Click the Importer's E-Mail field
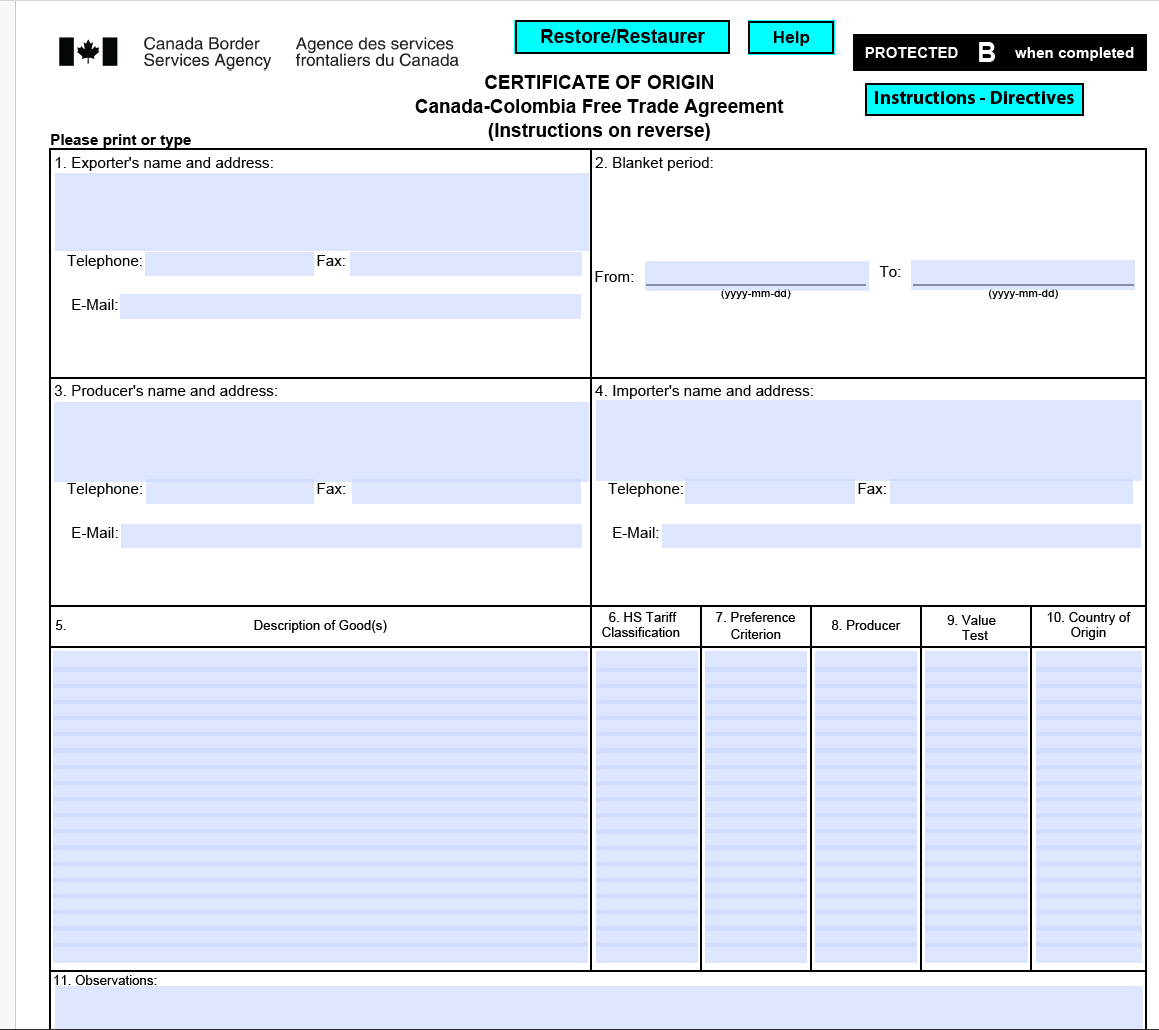The height and width of the screenshot is (1030, 1159). 901,535
